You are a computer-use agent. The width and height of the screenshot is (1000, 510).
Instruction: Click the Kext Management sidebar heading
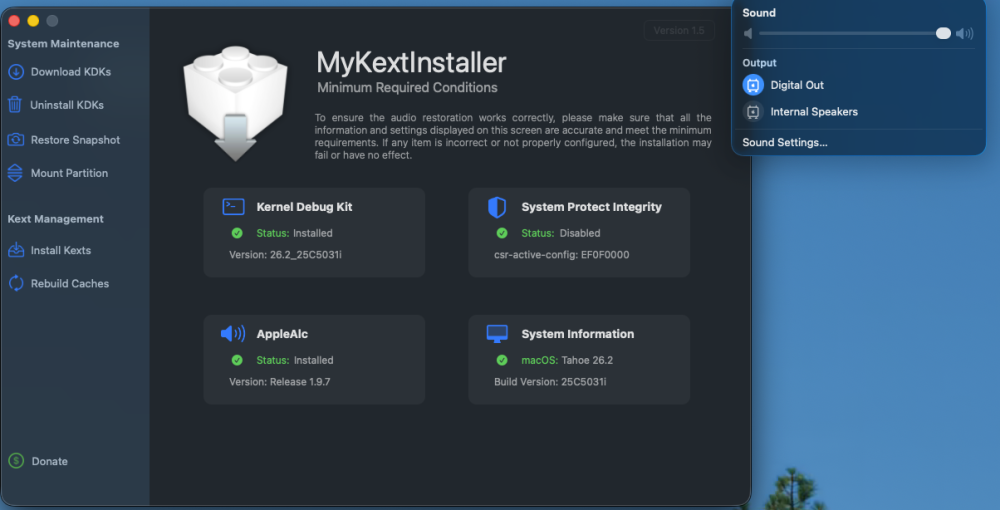click(55, 219)
